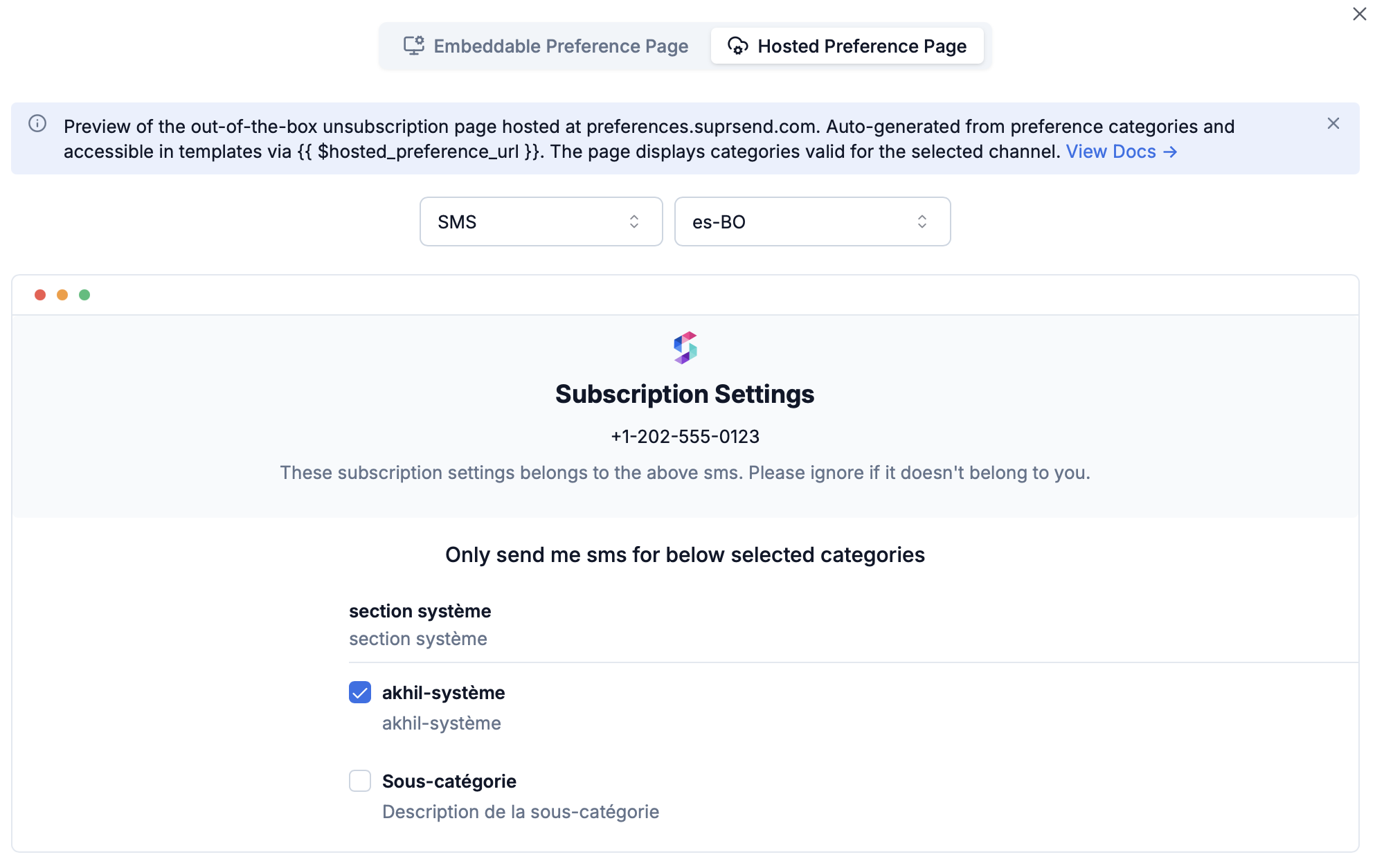Close the preview dialog
1375x868 pixels.
(1359, 15)
